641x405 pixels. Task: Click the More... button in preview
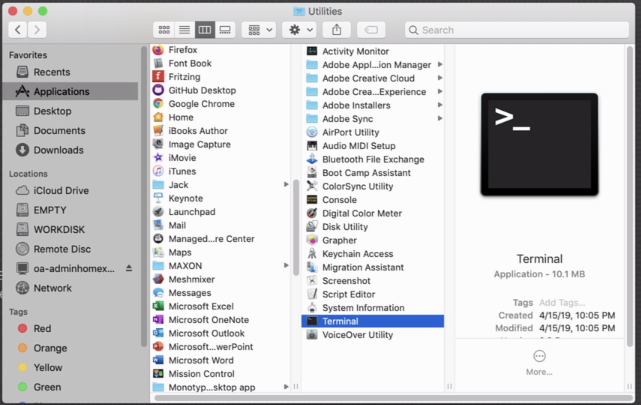click(539, 362)
